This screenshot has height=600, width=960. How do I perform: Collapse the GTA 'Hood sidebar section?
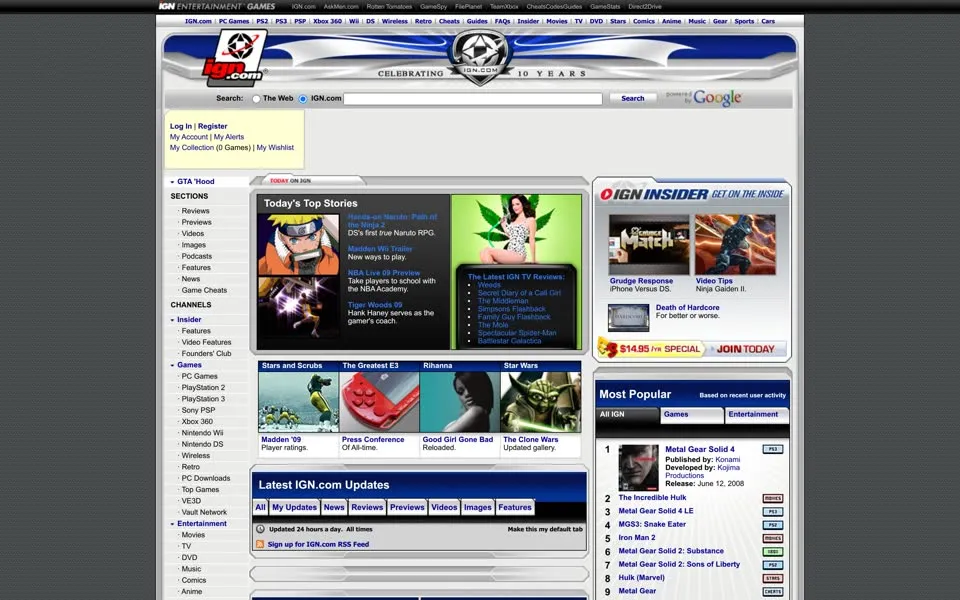click(172, 182)
